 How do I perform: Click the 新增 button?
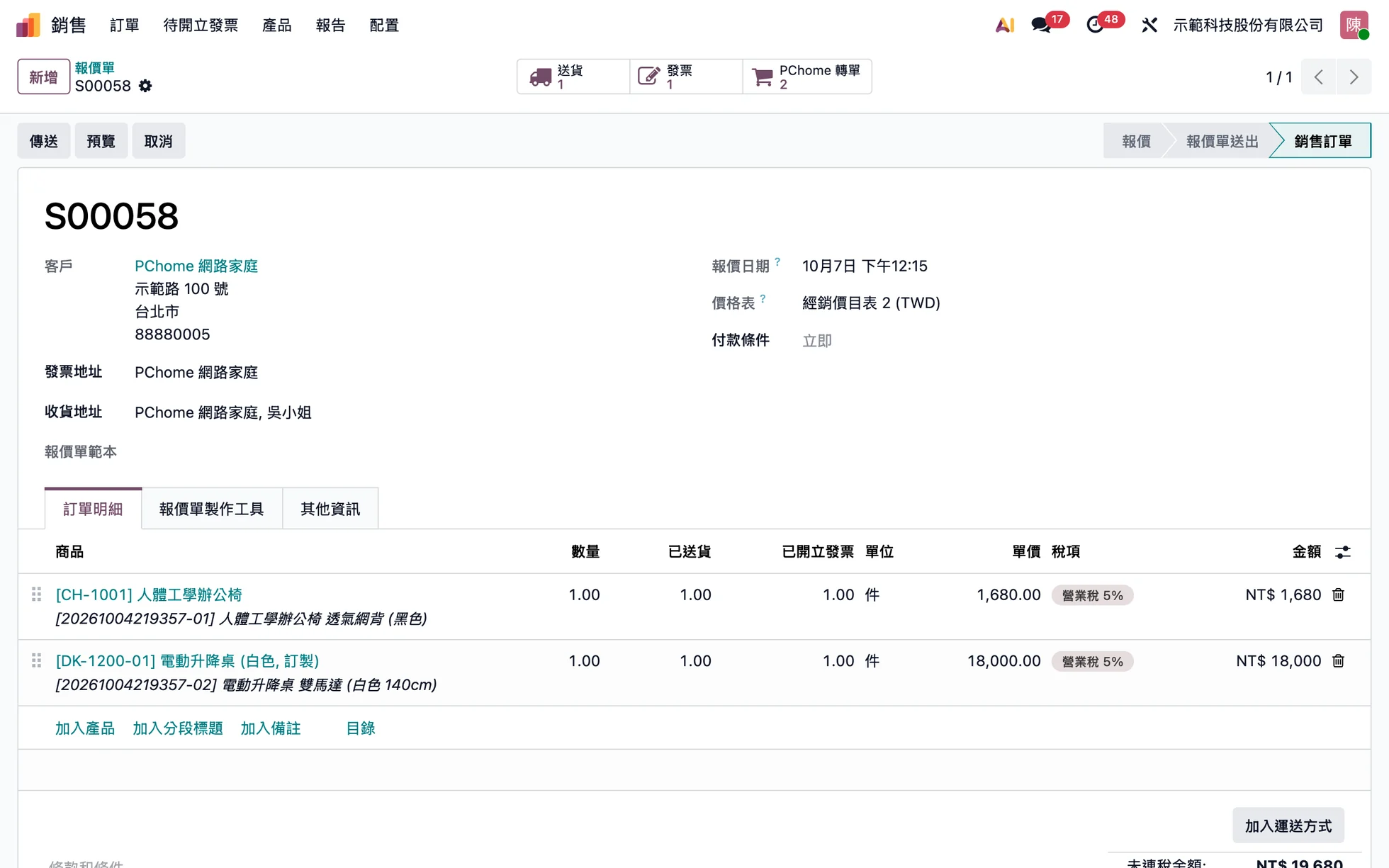click(43, 77)
